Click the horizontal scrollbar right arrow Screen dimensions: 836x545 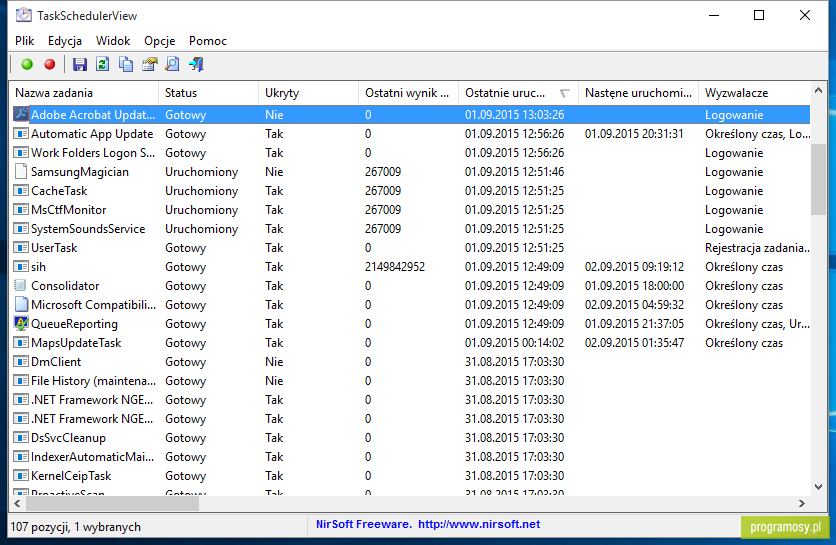[x=801, y=503]
